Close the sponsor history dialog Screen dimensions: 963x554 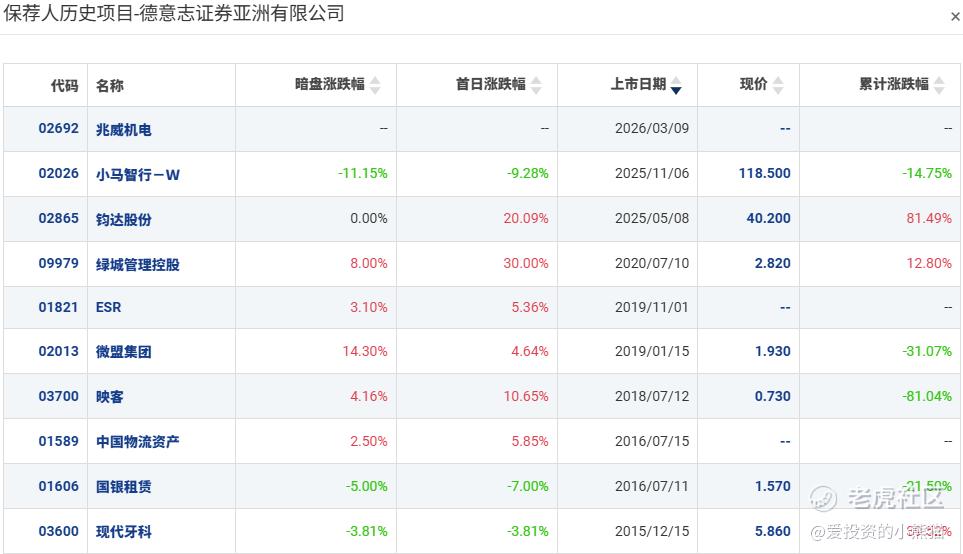click(x=955, y=17)
